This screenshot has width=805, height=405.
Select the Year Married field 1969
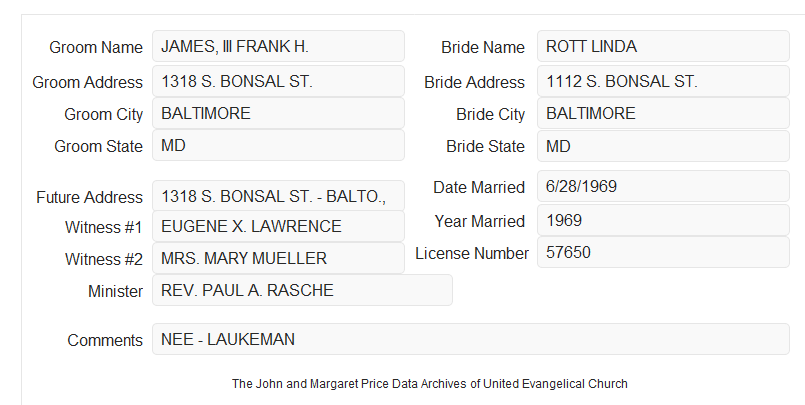(663, 220)
